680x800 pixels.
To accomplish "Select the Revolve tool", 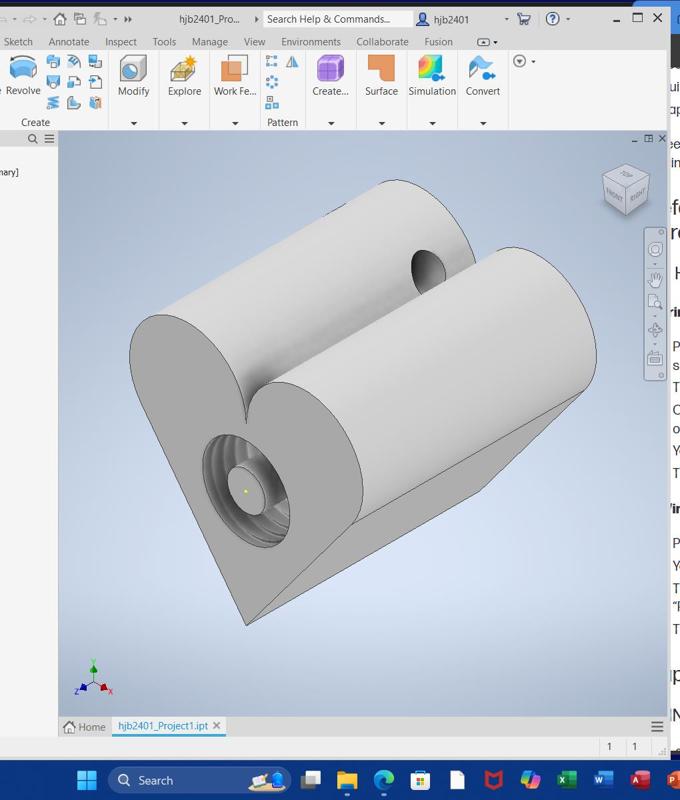I will (22, 76).
